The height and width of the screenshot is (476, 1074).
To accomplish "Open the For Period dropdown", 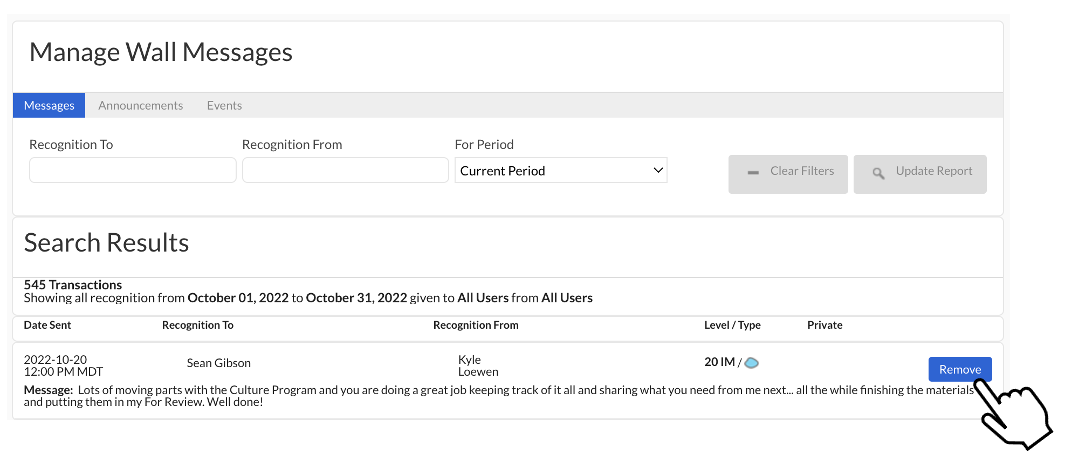I will [x=561, y=171].
